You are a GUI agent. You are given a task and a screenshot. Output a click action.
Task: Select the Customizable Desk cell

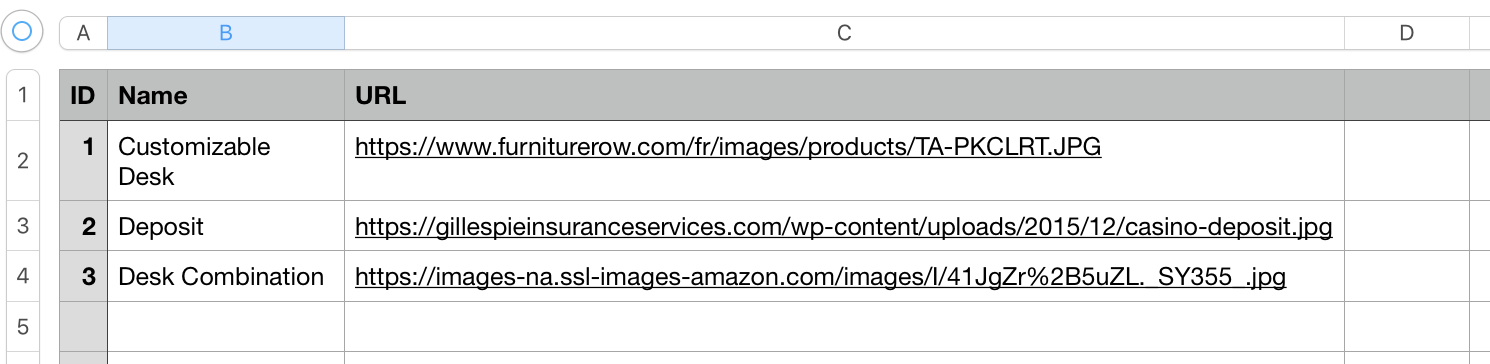coord(226,161)
